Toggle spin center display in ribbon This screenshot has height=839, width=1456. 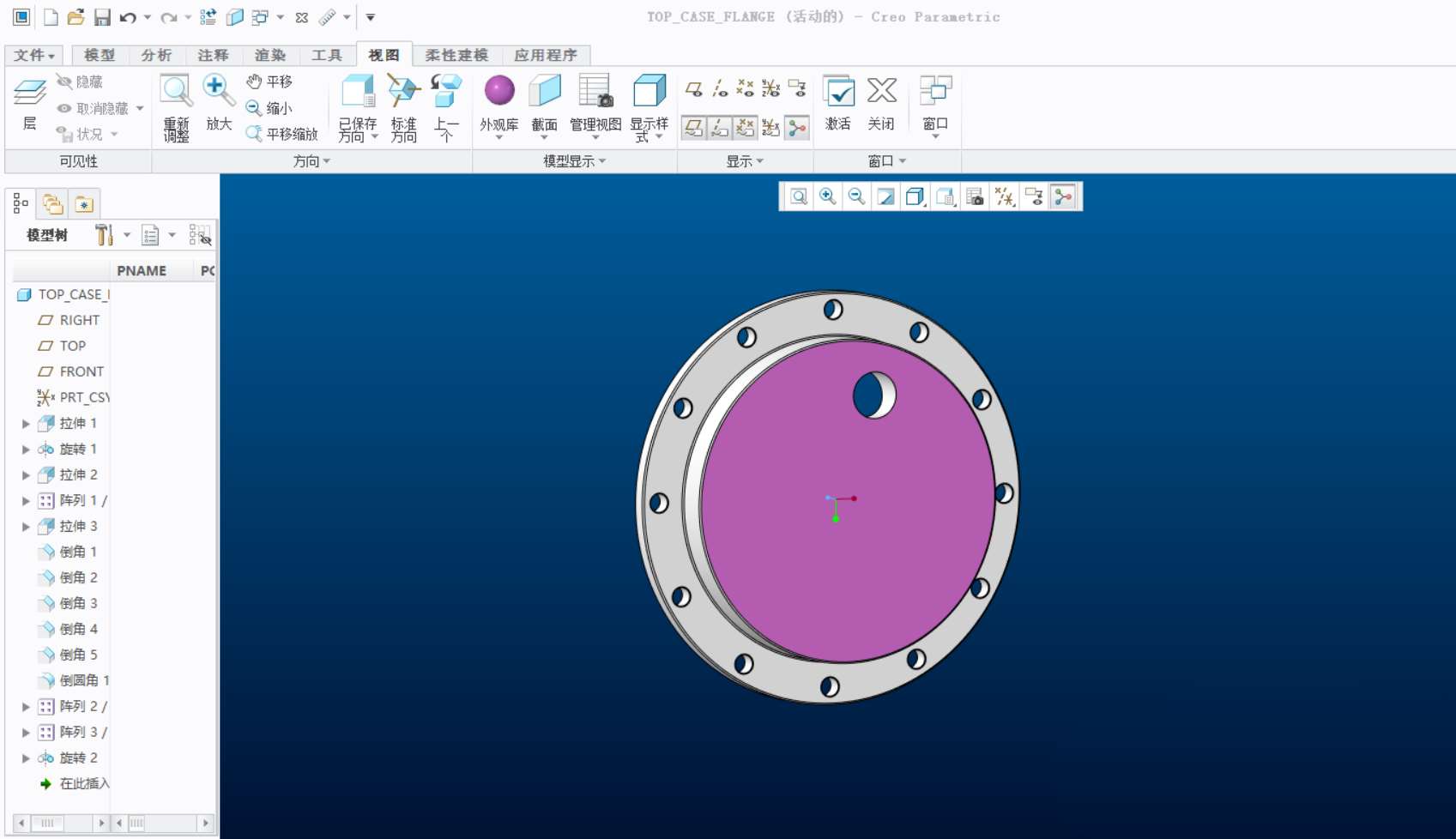797,129
